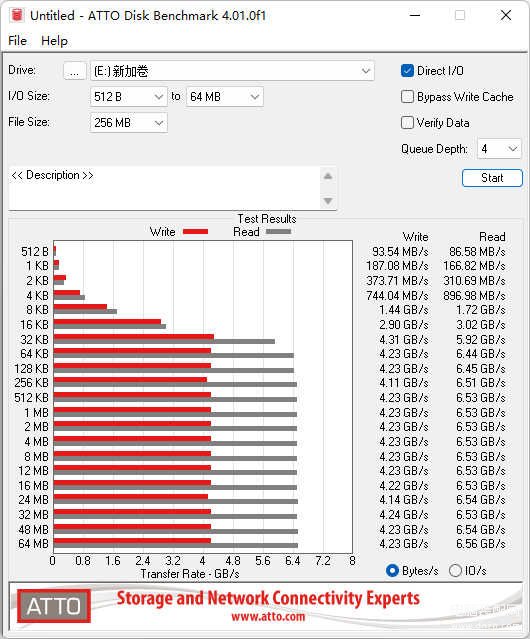530x639 pixels.
Task: Click the Start button
Action: point(492,178)
